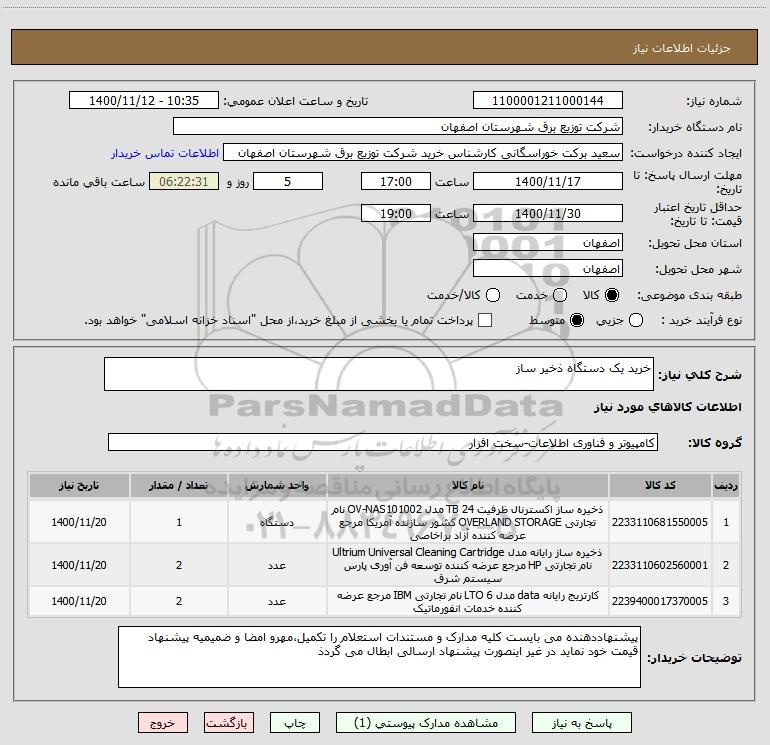This screenshot has height=745, width=770.
Task: Choose the کالا/خدمت radio option
Action: click(493, 295)
